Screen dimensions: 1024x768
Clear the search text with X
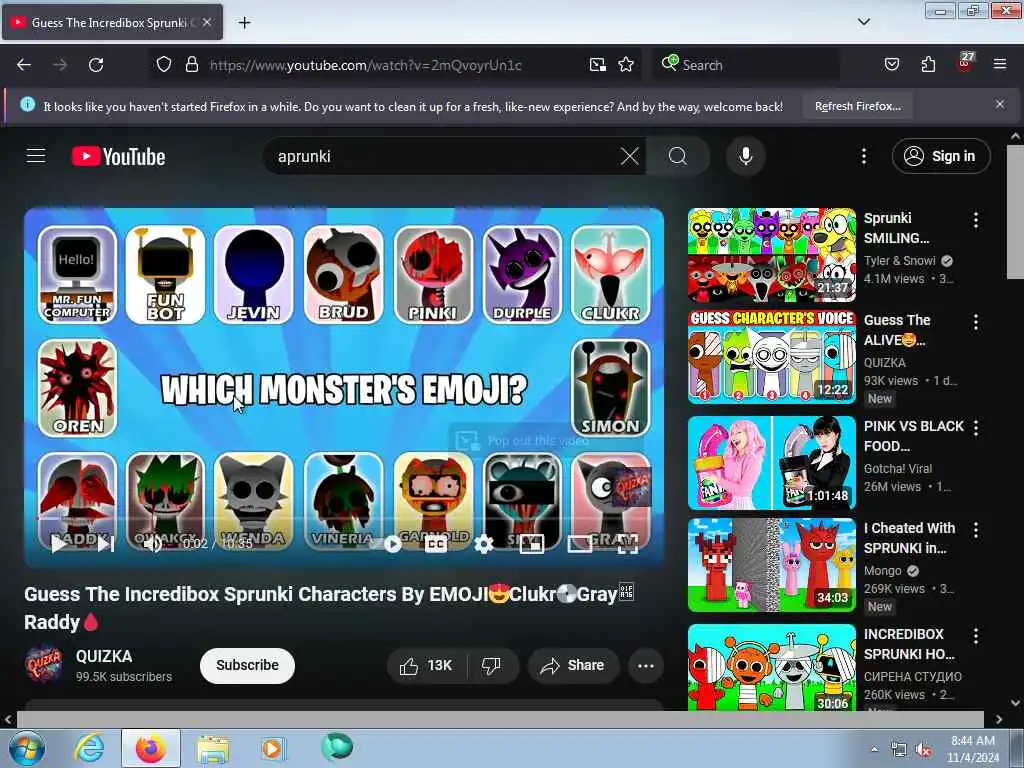630,156
